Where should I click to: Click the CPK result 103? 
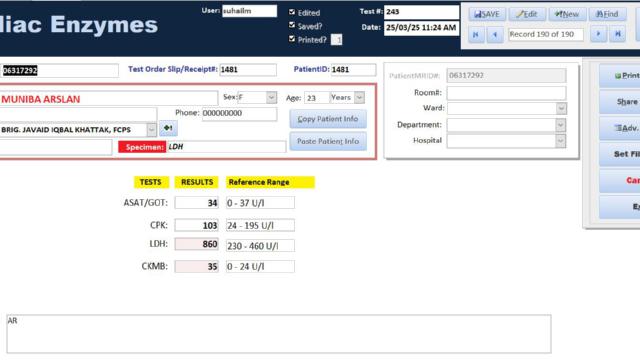coord(197,225)
